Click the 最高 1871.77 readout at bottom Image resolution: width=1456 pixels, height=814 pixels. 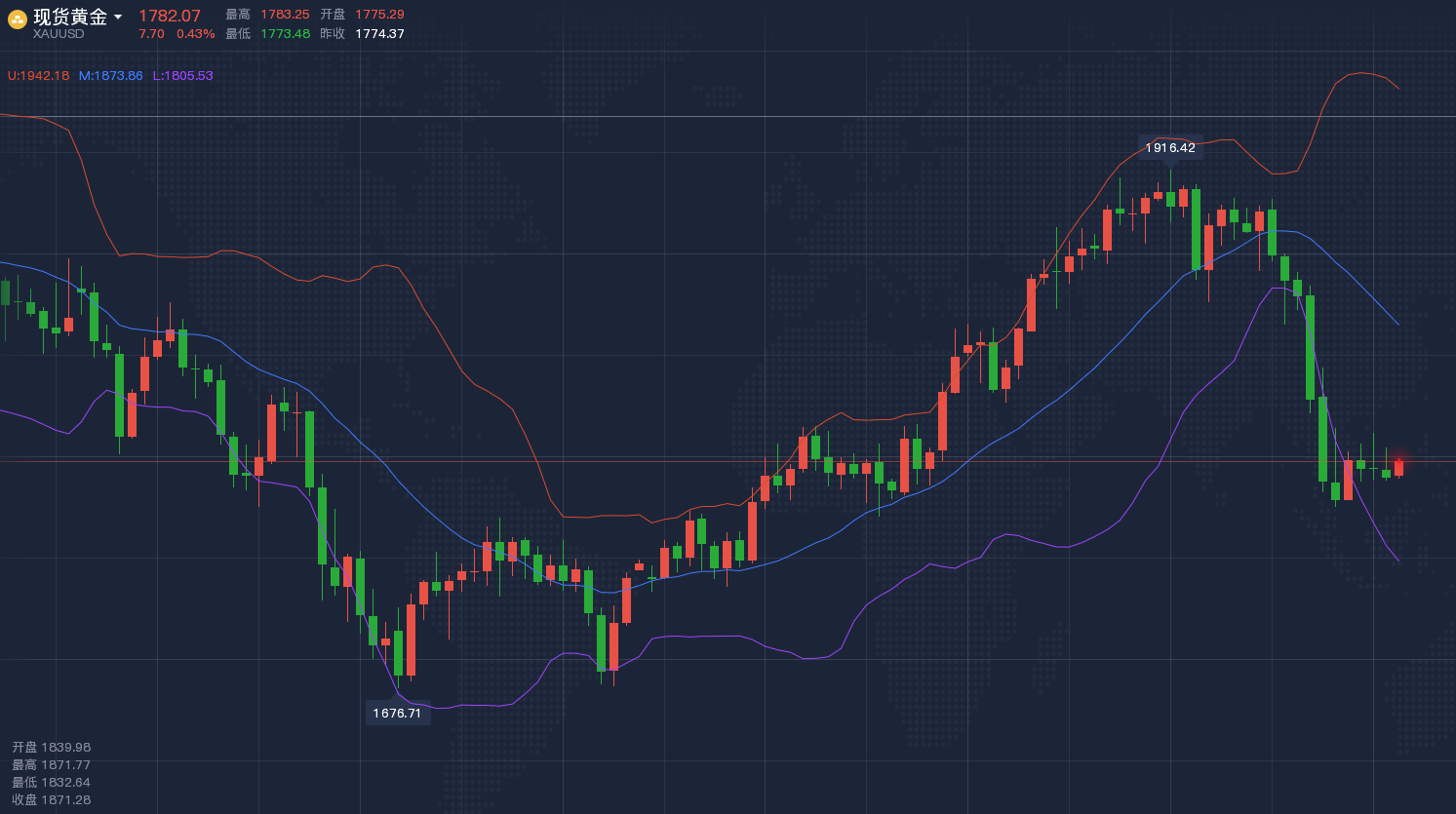pyautogui.click(x=51, y=765)
